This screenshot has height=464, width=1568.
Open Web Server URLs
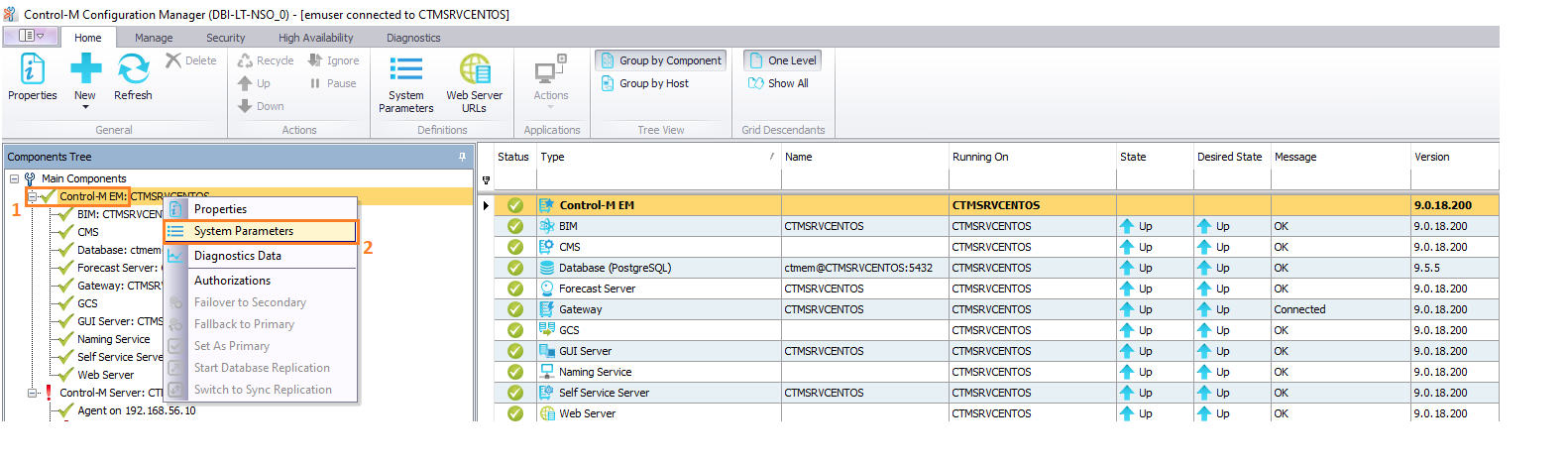click(474, 83)
